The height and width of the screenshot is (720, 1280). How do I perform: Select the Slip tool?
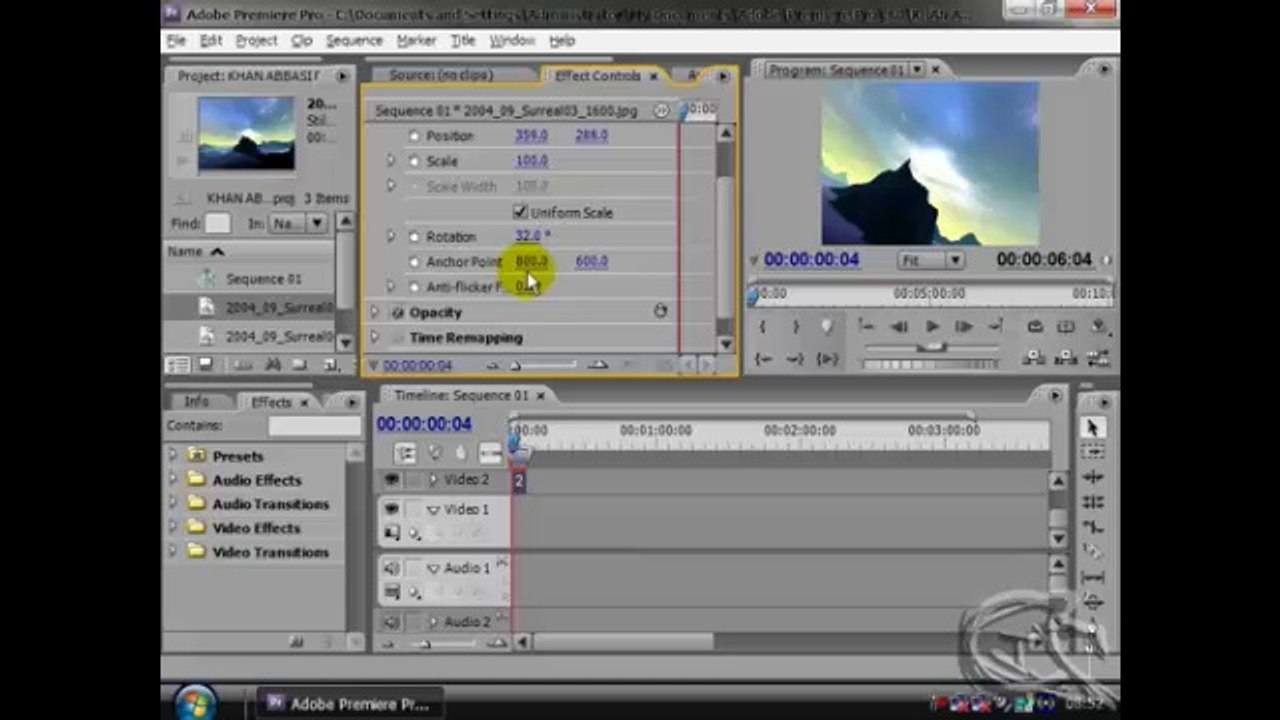(x=1092, y=577)
